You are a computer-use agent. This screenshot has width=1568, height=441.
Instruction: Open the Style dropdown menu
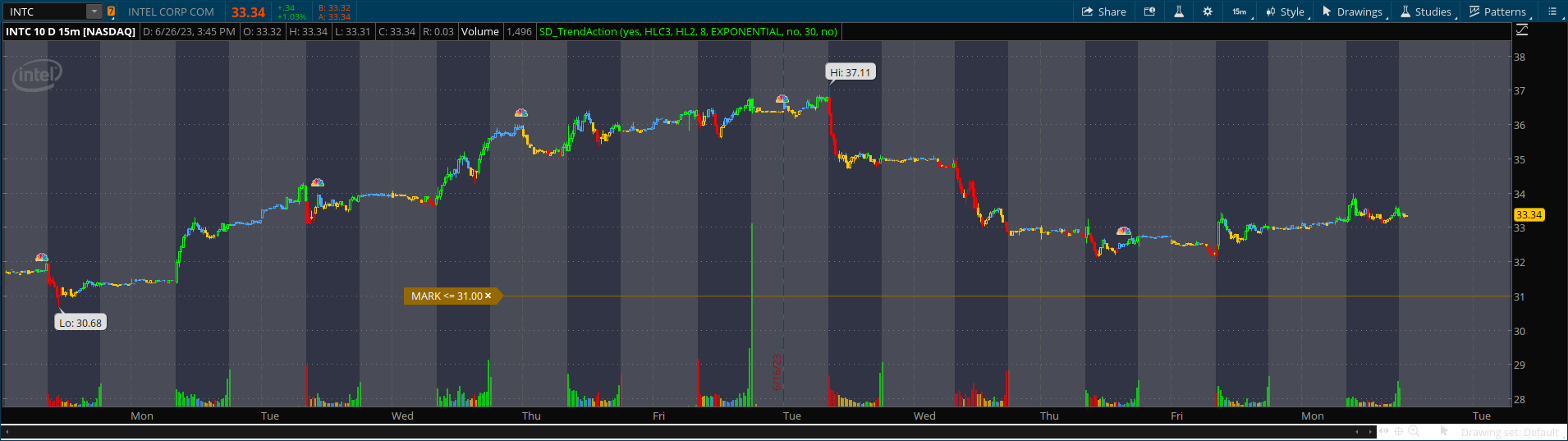pos(1286,11)
